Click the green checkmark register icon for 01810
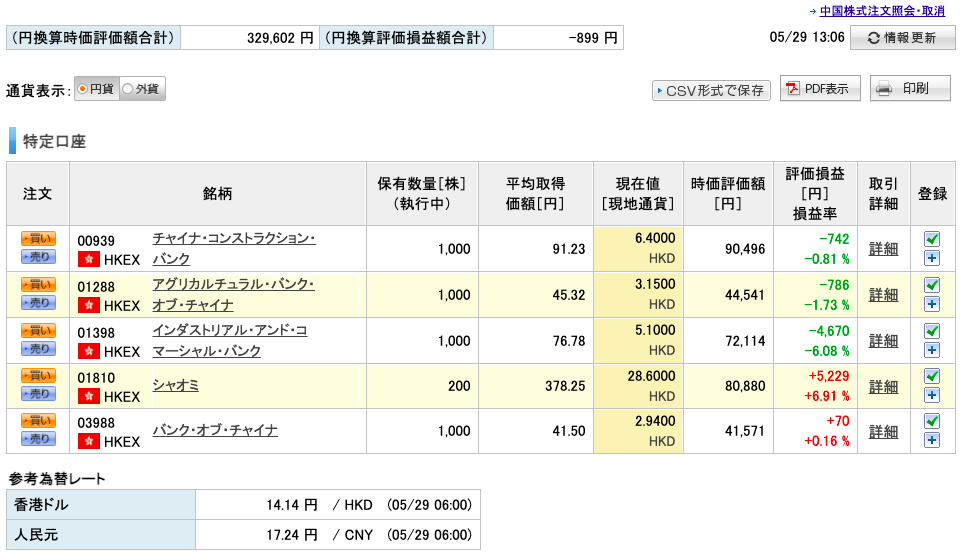This screenshot has height=557, width=960. point(932,376)
